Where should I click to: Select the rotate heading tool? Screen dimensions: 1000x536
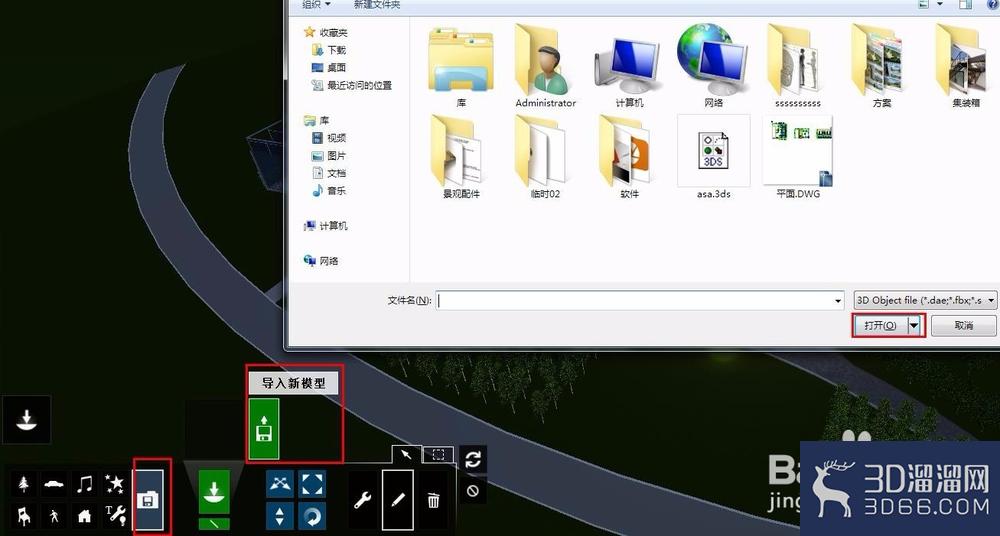click(312, 516)
